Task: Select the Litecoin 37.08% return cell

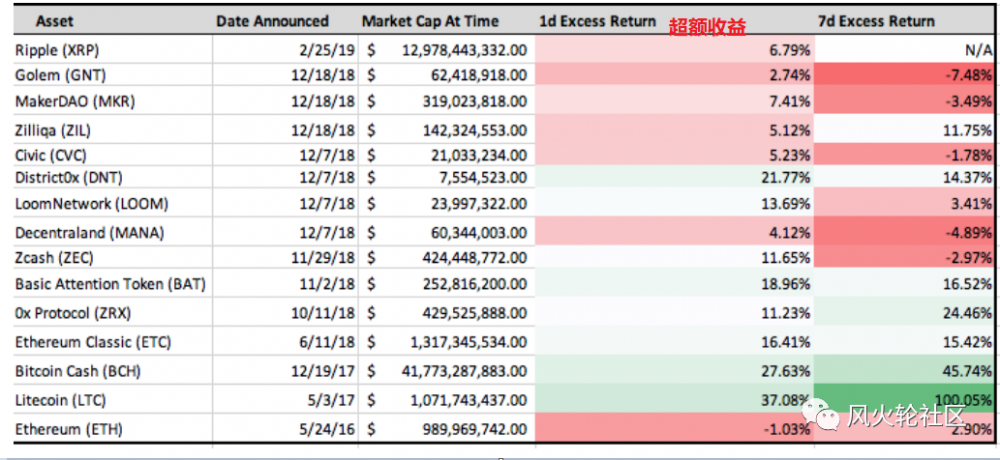Action: (x=675, y=400)
